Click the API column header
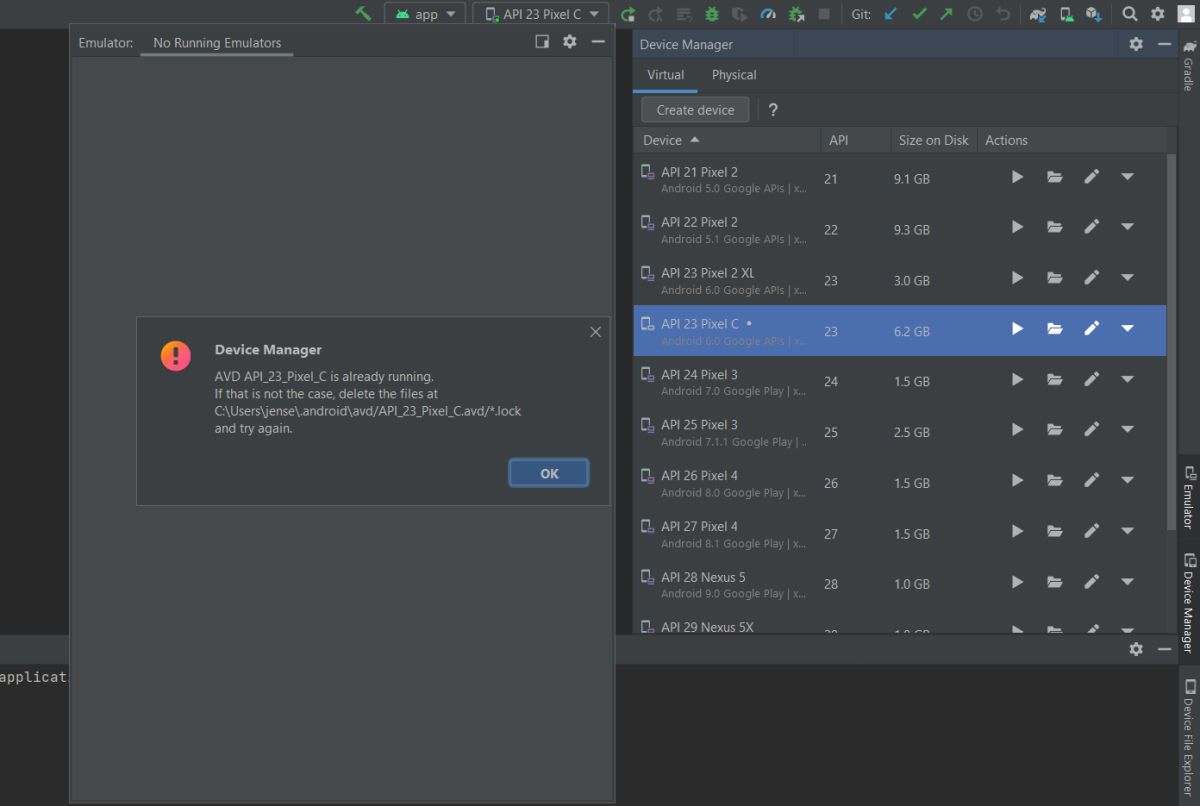1200x806 pixels. 855,140
